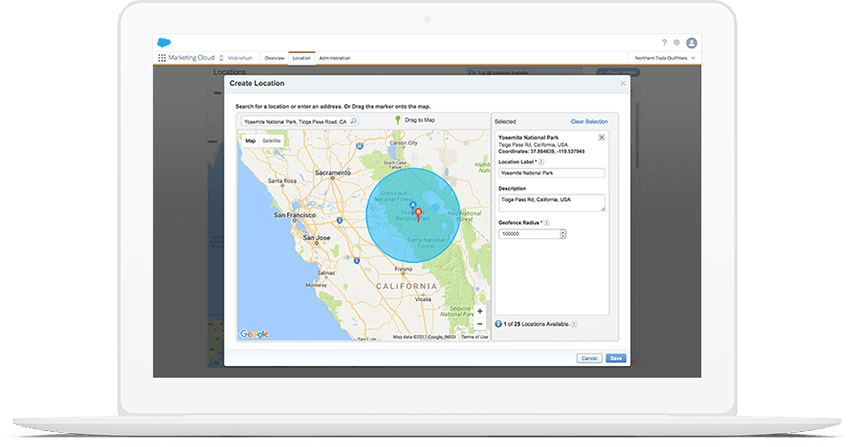The width and height of the screenshot is (857, 447).
Task: Remove Yosemite National Park selection with X
Action: tap(601, 138)
